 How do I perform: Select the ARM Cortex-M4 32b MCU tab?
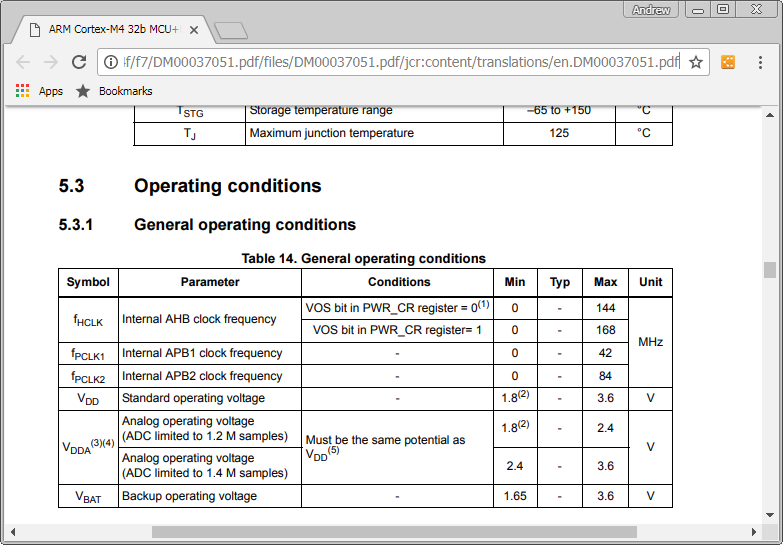(x=114, y=29)
